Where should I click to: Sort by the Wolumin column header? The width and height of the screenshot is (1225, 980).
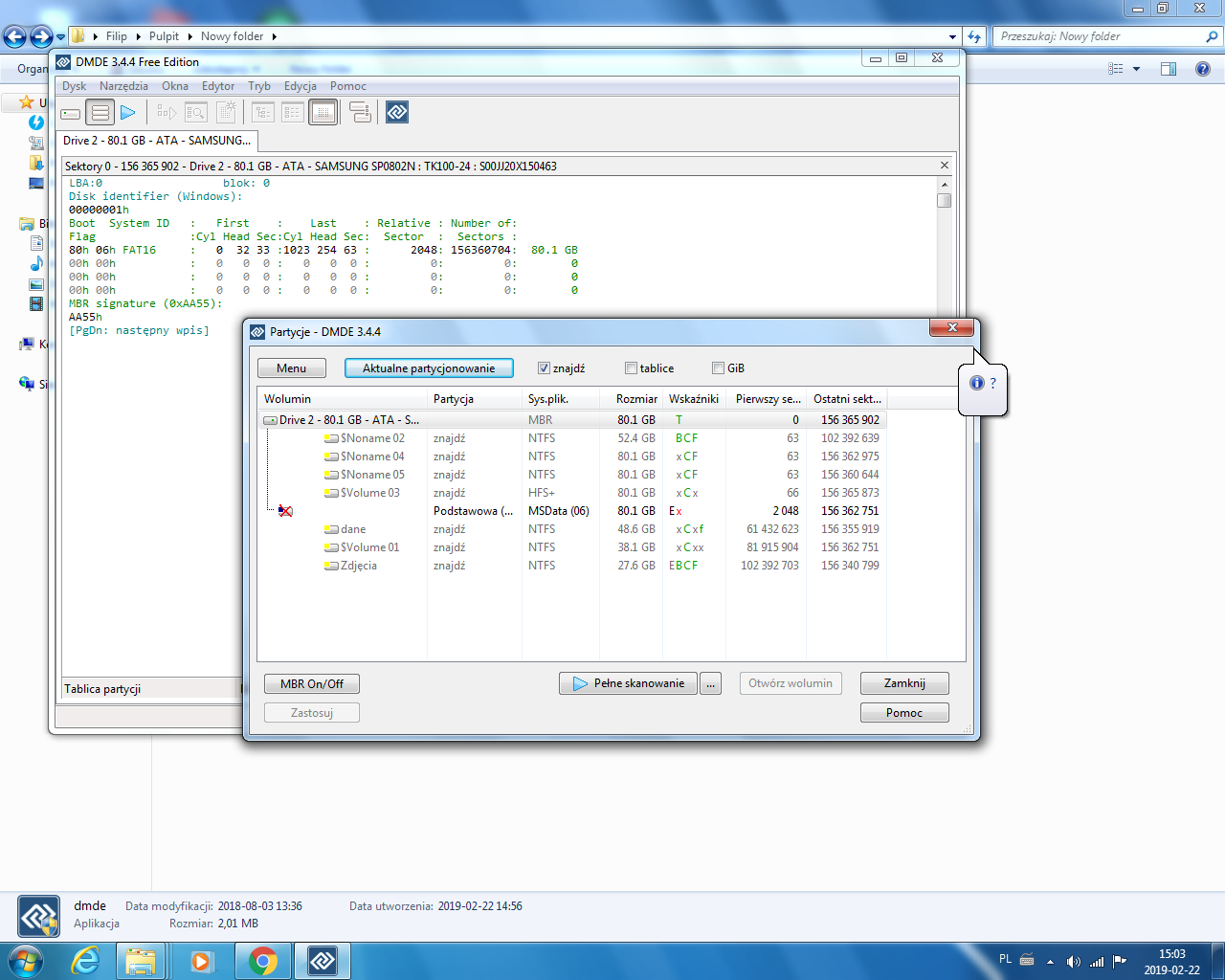(343, 399)
